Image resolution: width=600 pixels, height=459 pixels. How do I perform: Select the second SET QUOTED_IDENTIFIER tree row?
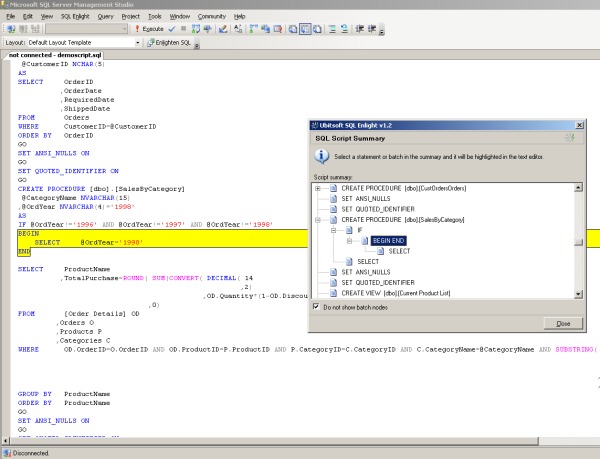[378, 283]
